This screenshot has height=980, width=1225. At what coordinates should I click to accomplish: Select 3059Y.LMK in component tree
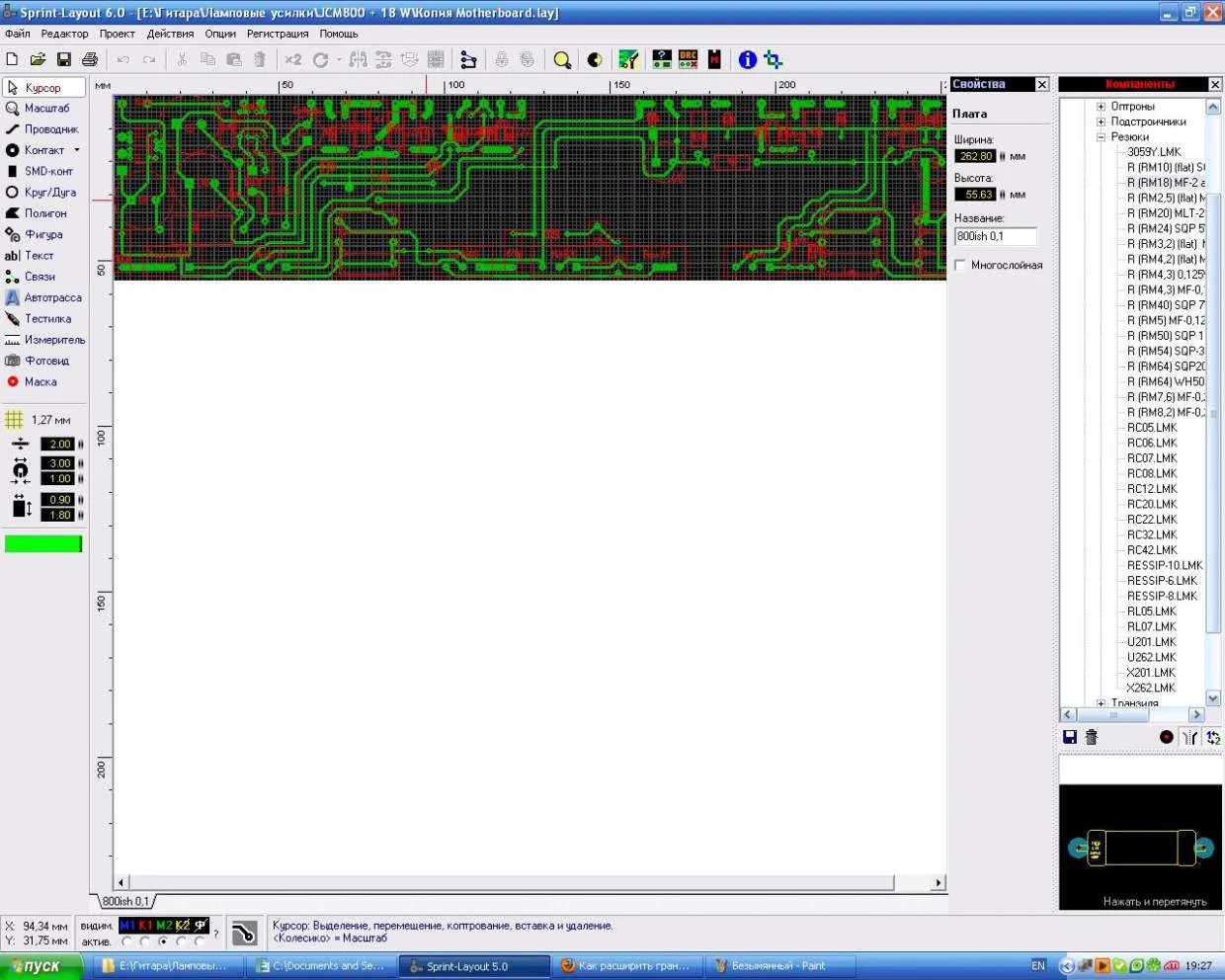1154,152
